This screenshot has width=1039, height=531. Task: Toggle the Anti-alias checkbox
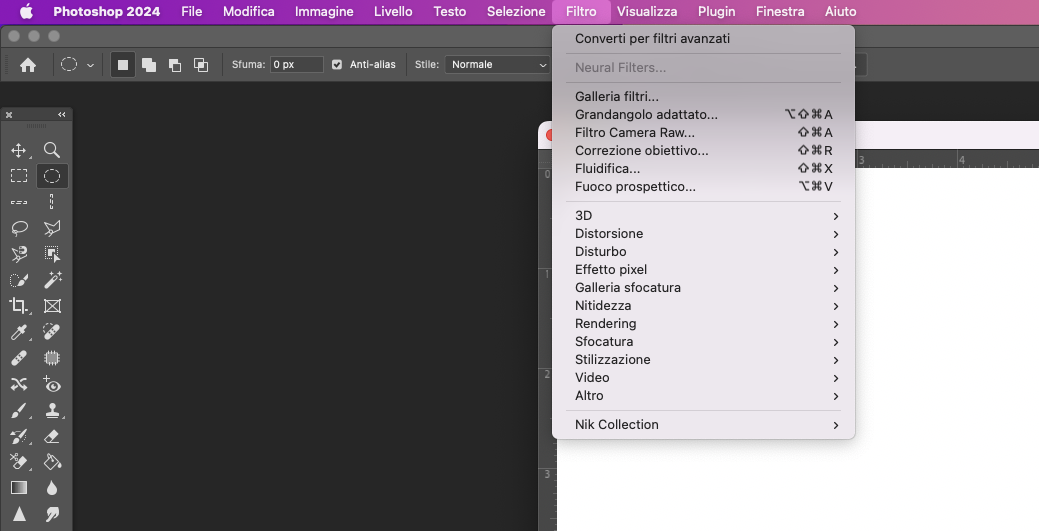pyautogui.click(x=337, y=64)
